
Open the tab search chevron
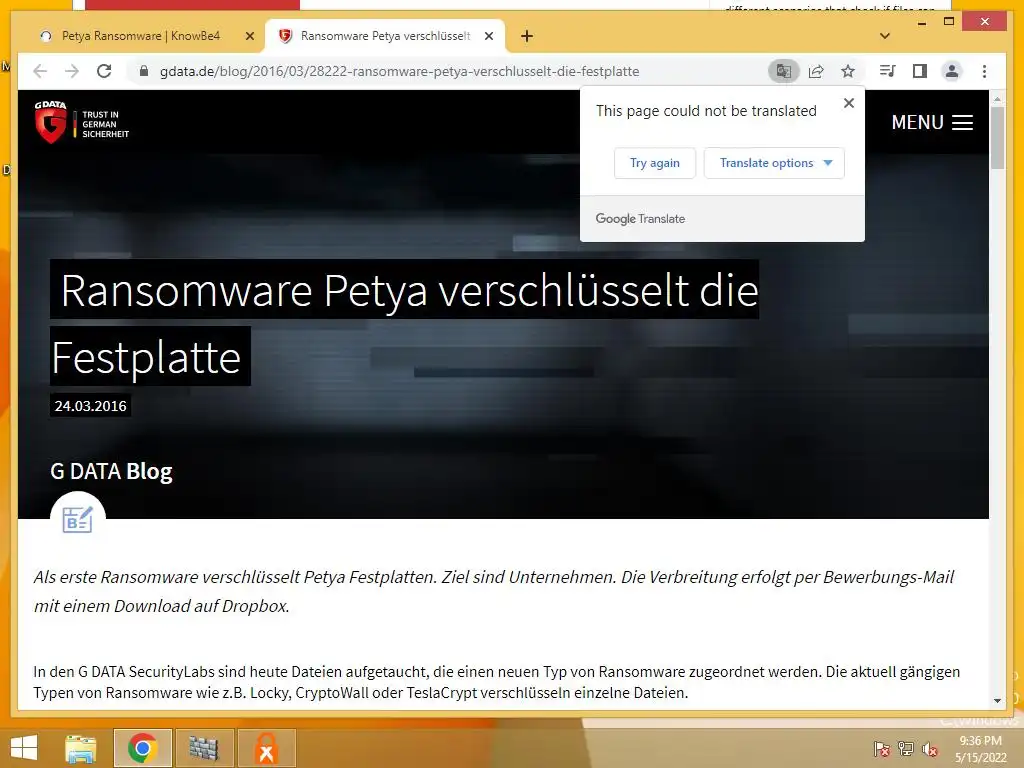click(x=885, y=36)
